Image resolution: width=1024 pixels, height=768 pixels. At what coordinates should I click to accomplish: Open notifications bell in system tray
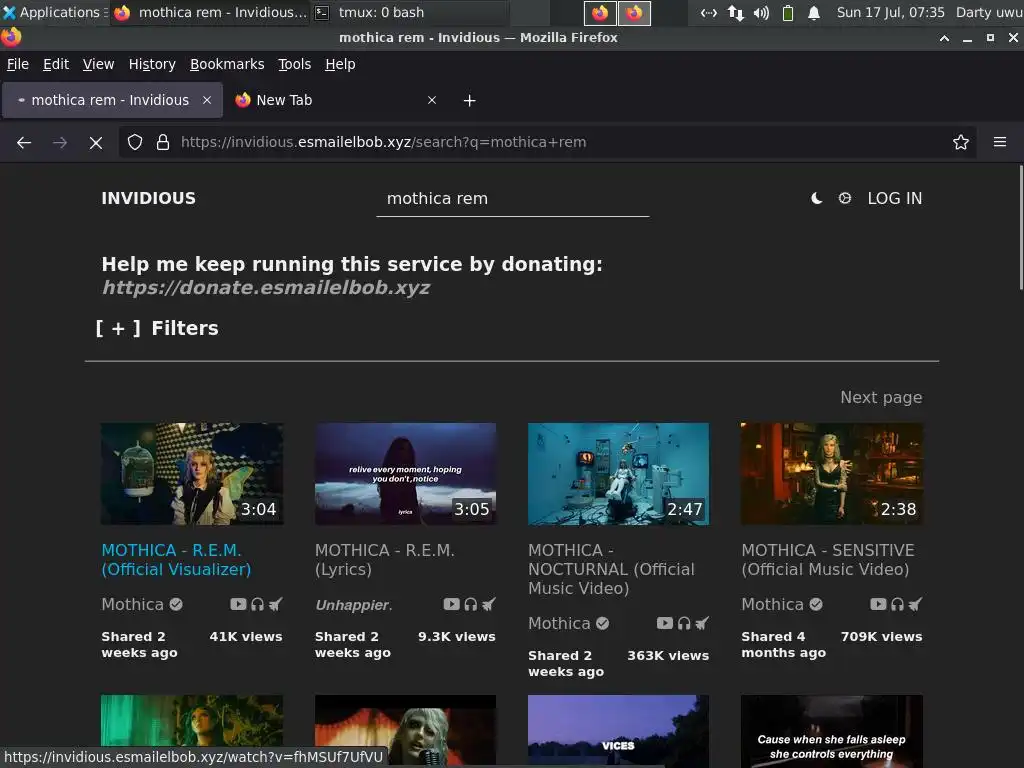coord(814,13)
